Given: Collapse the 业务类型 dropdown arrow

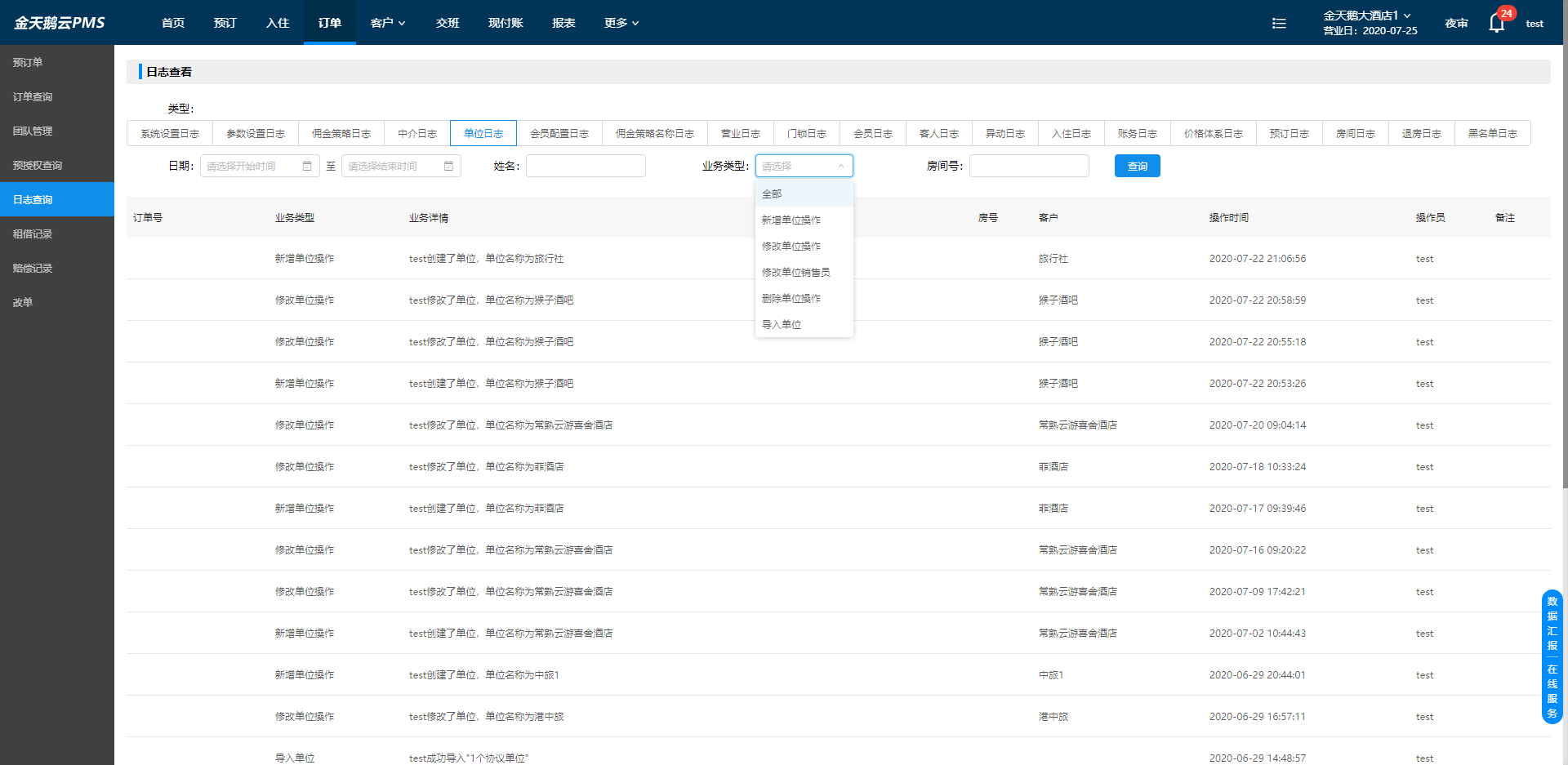Looking at the screenshot, I should 840,166.
